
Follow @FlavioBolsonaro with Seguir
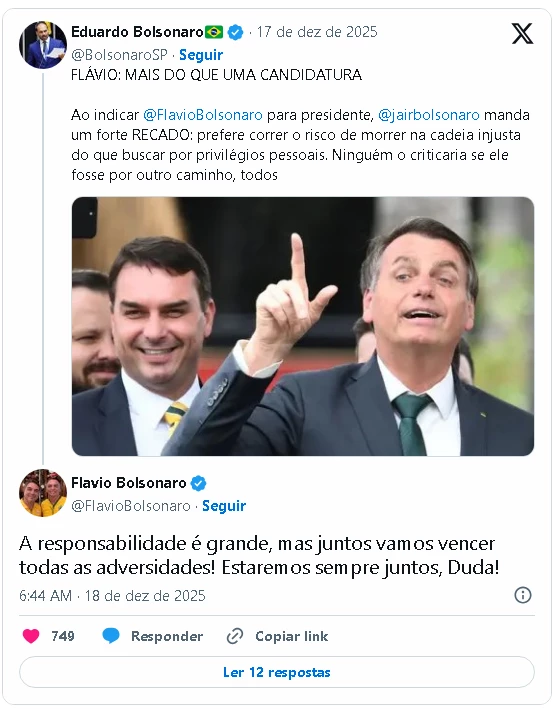point(224,506)
